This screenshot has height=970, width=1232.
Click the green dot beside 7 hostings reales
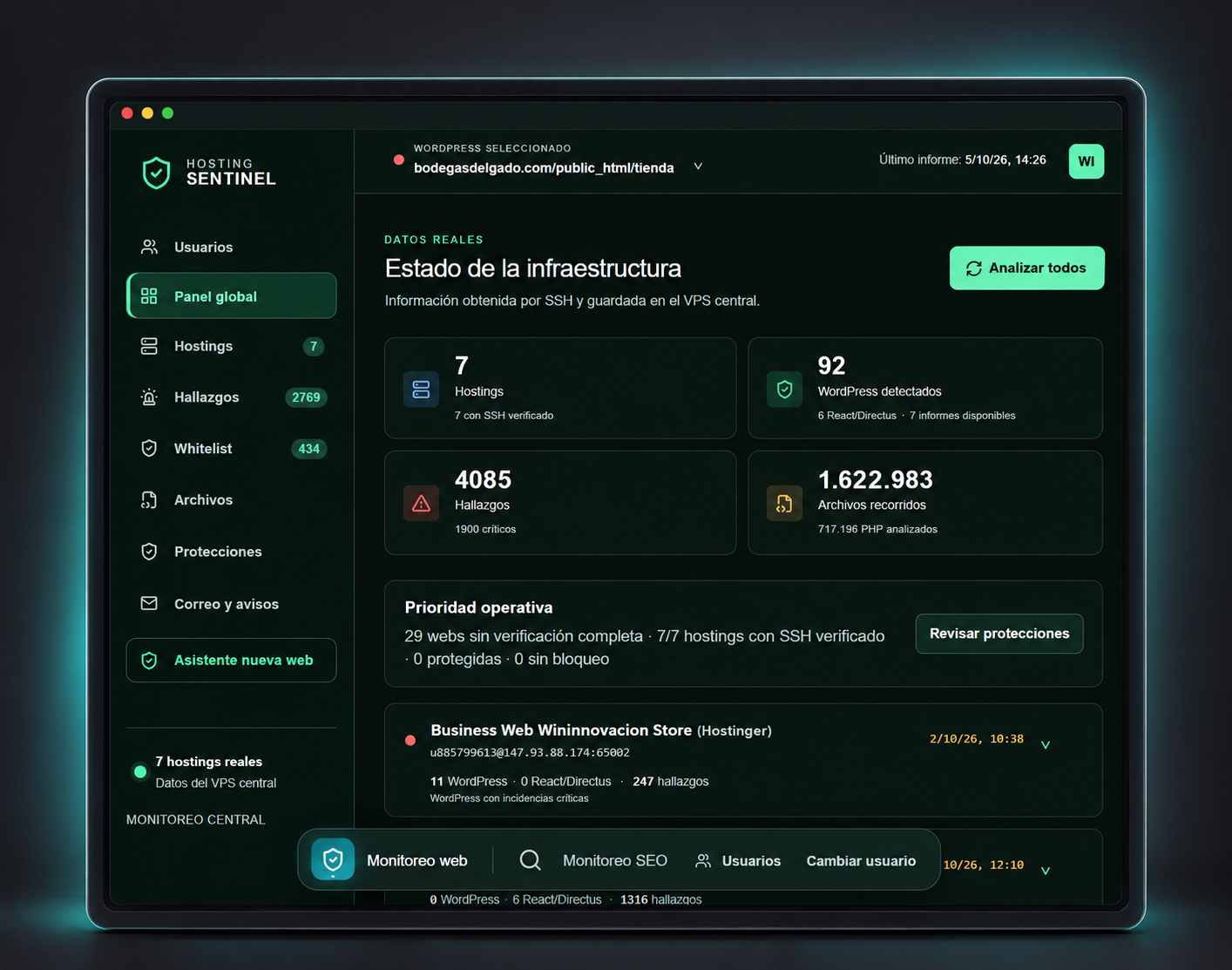[x=139, y=772]
